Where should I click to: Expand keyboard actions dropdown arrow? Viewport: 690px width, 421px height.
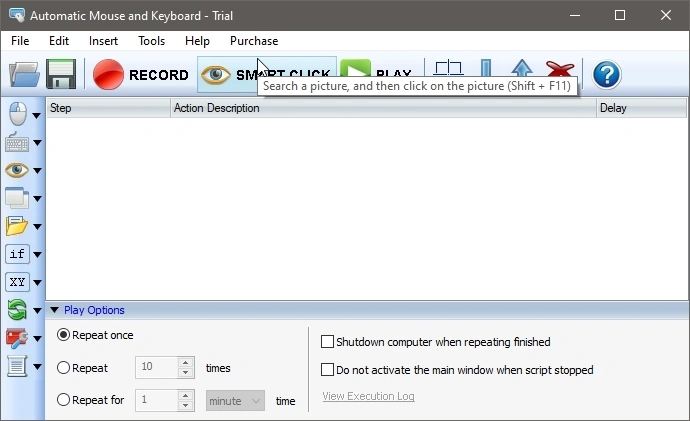pos(37,143)
